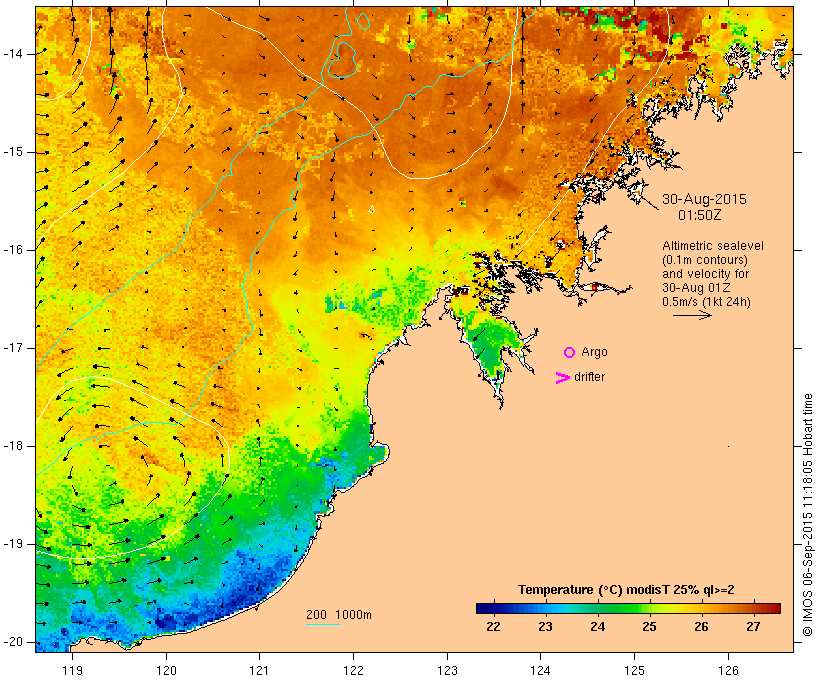Click the date label 30-Aug-2015
Screen dimensions: 820x680
pos(704,199)
